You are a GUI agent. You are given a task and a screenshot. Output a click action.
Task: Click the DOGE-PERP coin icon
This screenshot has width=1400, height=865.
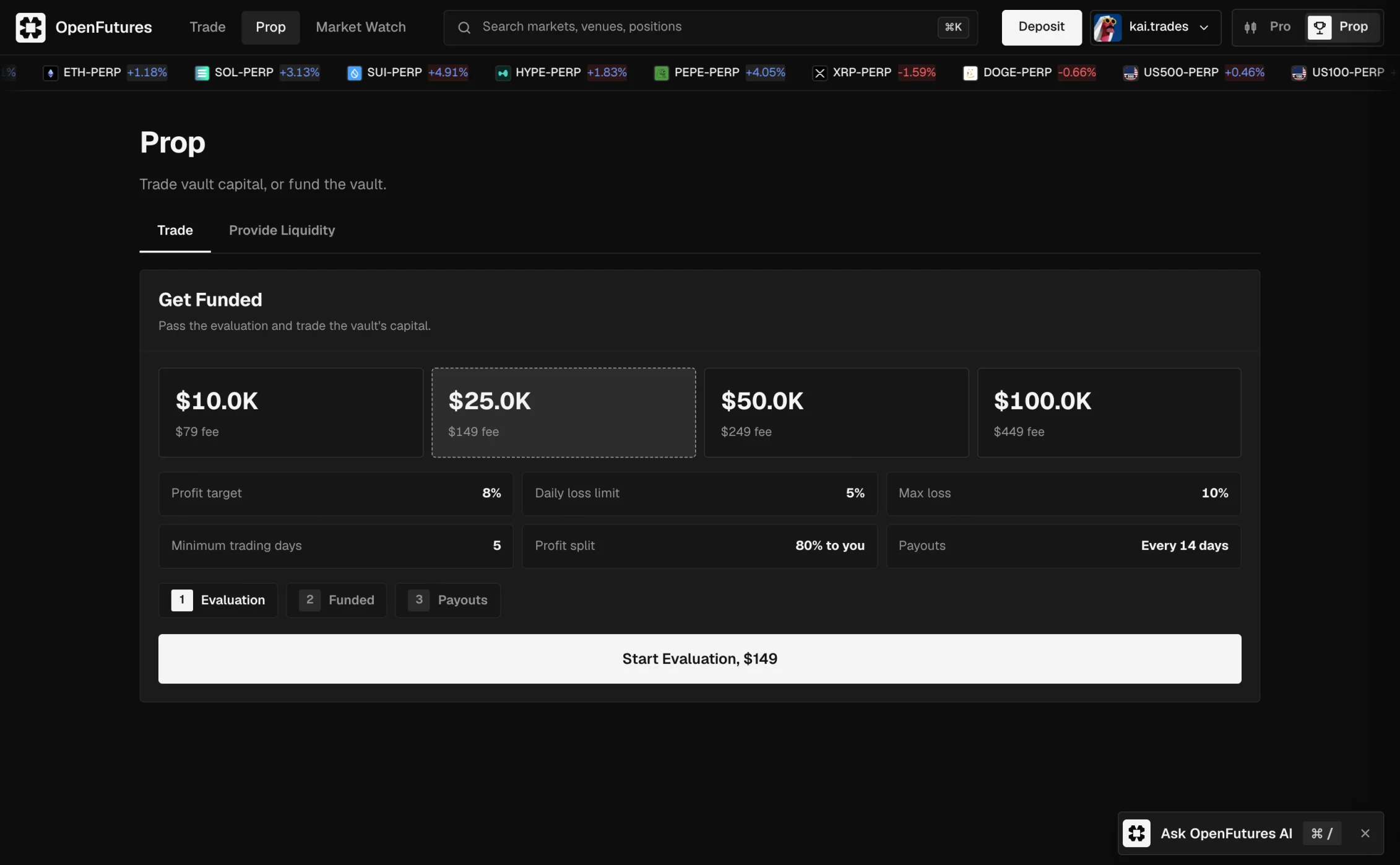(970, 73)
